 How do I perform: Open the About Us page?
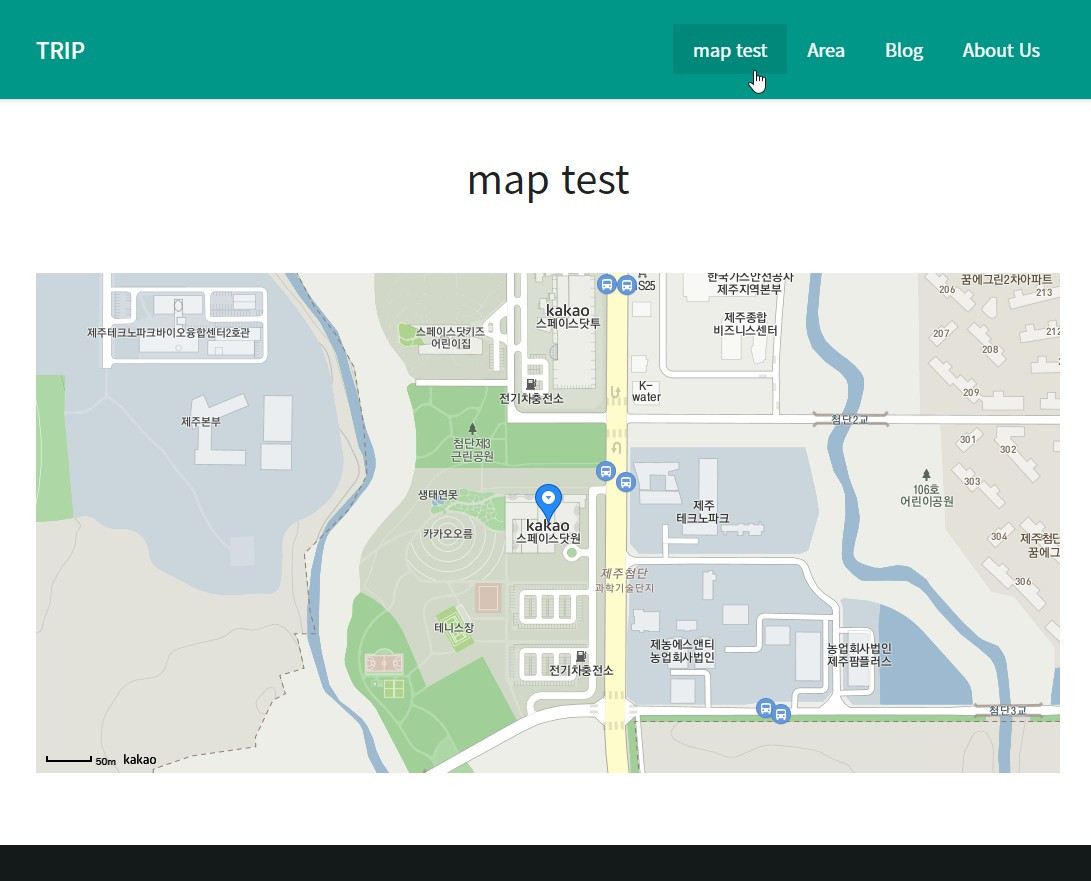click(x=1001, y=50)
